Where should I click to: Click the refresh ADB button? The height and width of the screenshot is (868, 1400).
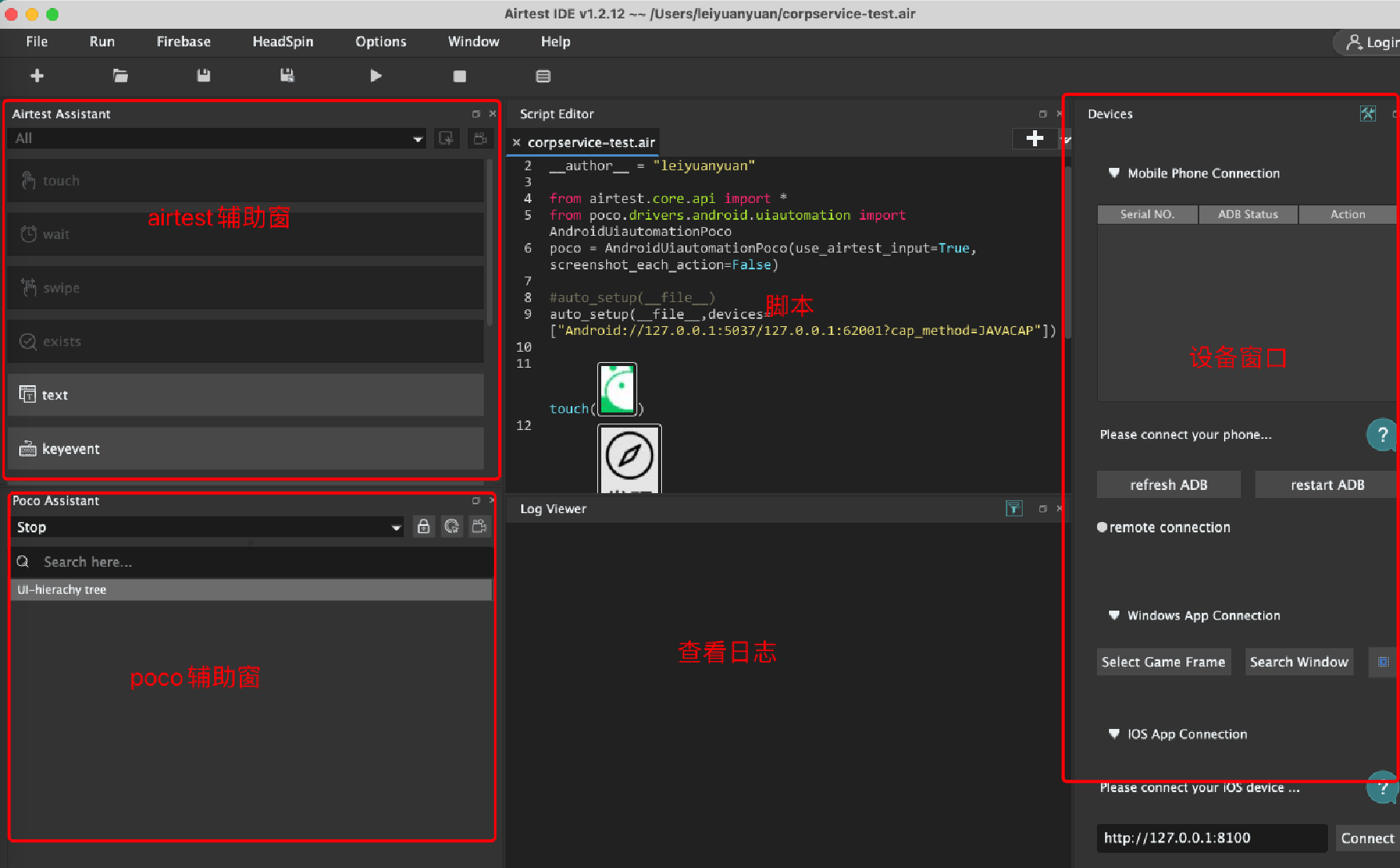[x=1169, y=484]
